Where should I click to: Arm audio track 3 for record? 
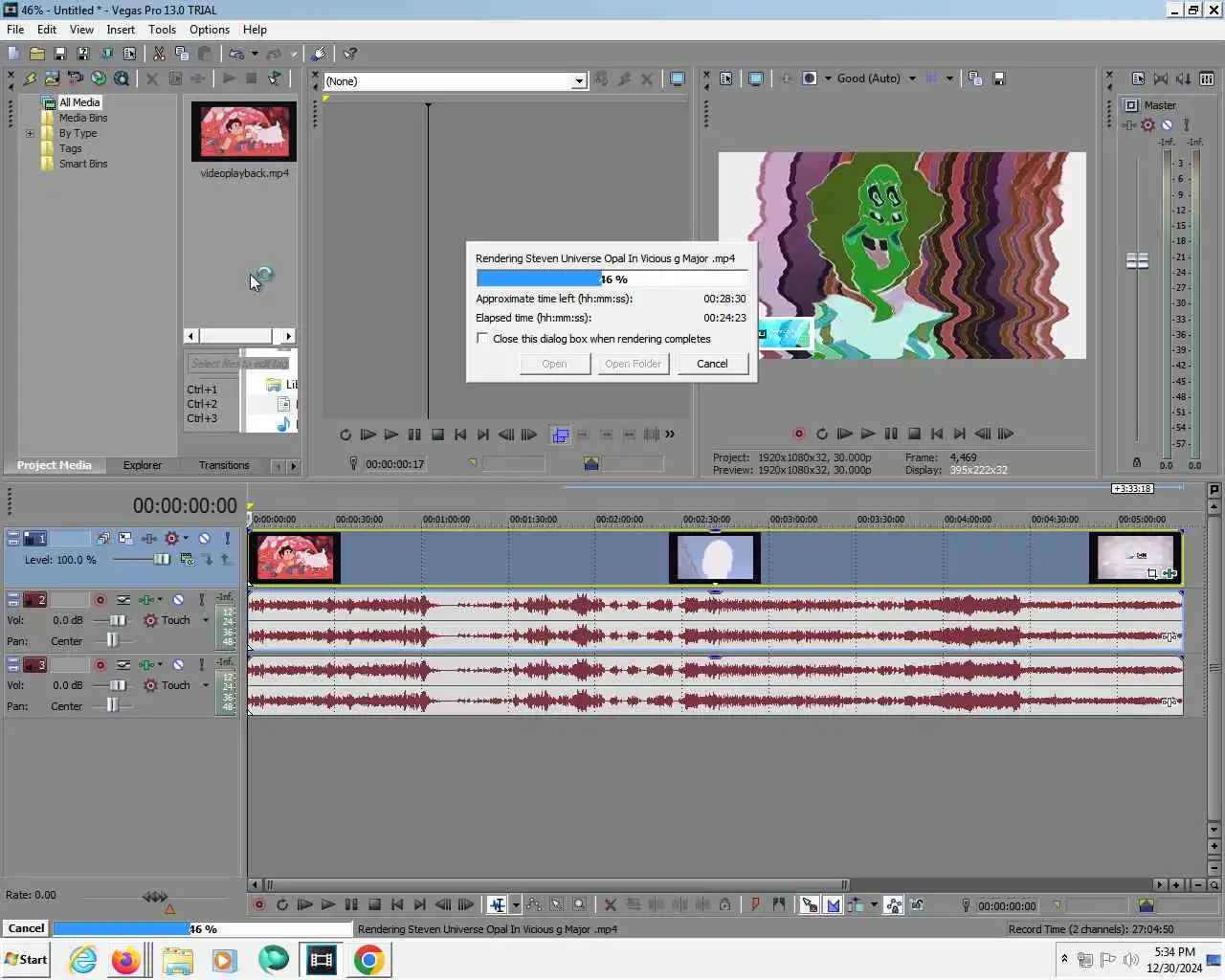100,665
